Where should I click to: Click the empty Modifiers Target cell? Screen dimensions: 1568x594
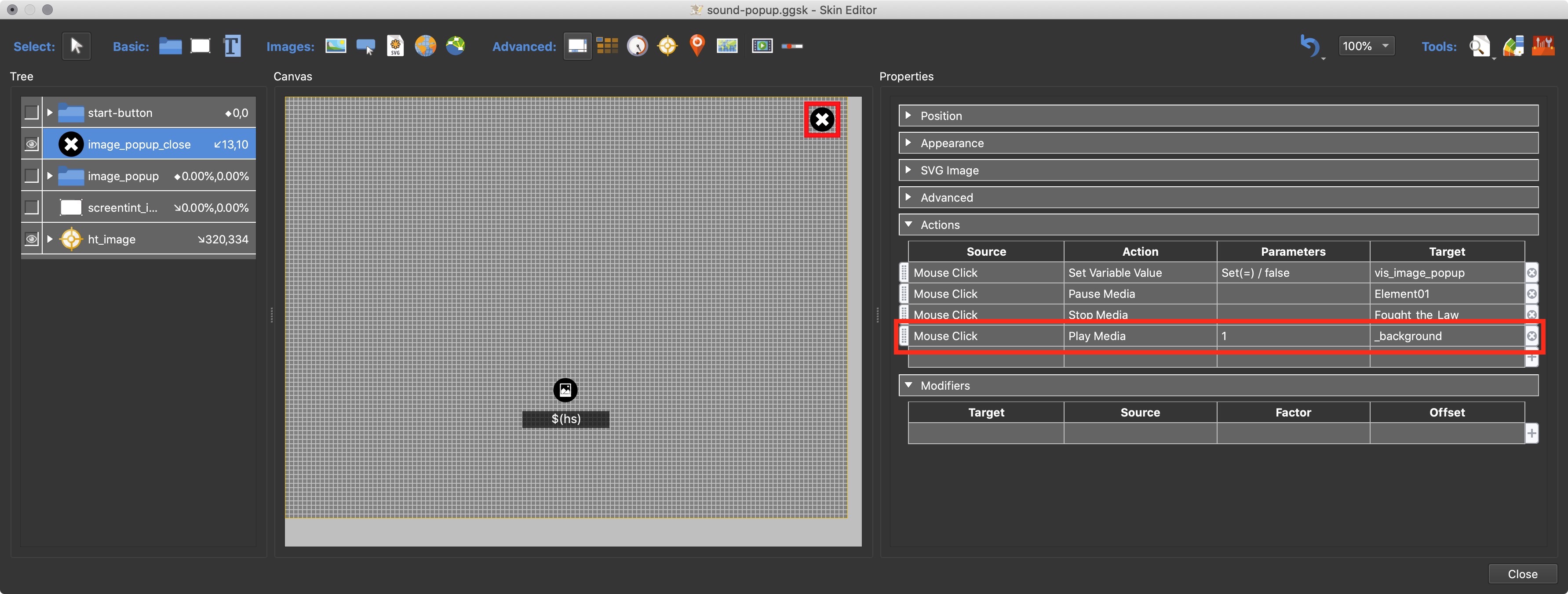986,434
